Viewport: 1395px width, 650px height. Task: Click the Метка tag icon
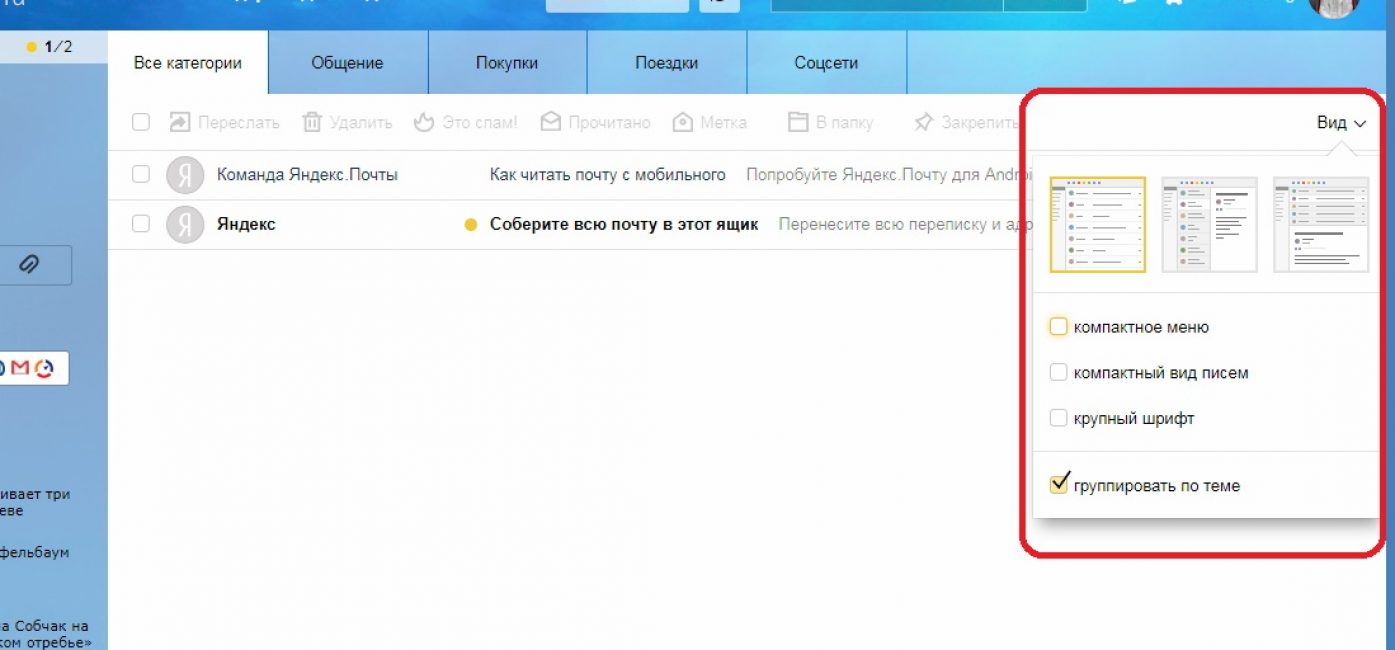(683, 122)
